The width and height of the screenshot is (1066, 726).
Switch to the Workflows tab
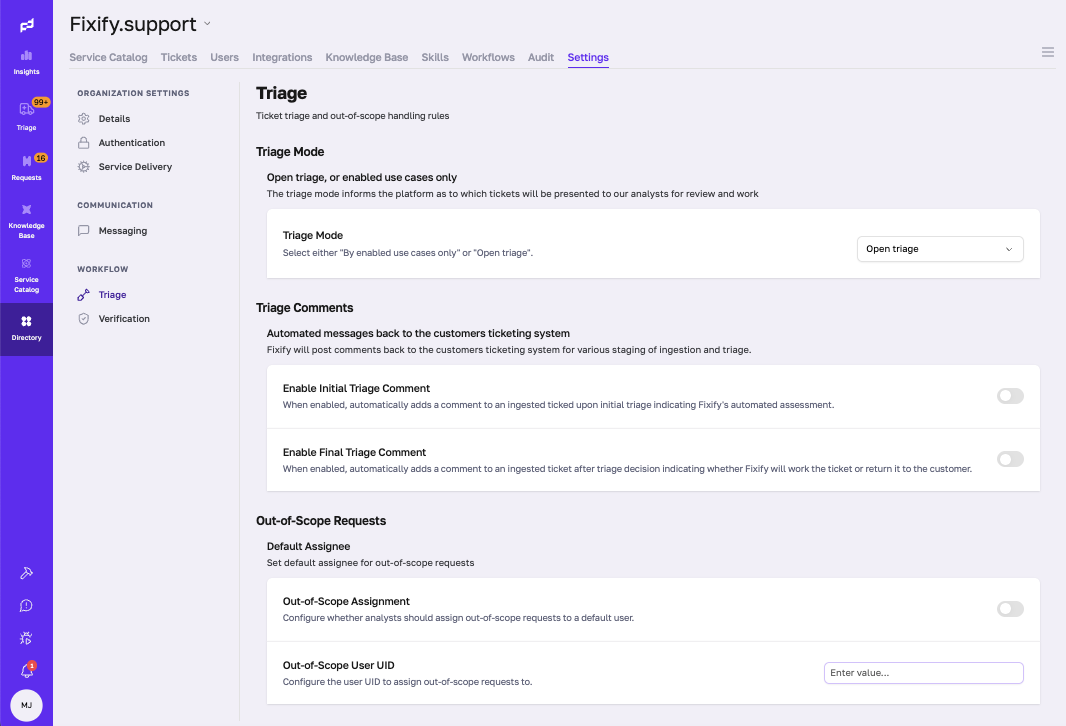488,57
